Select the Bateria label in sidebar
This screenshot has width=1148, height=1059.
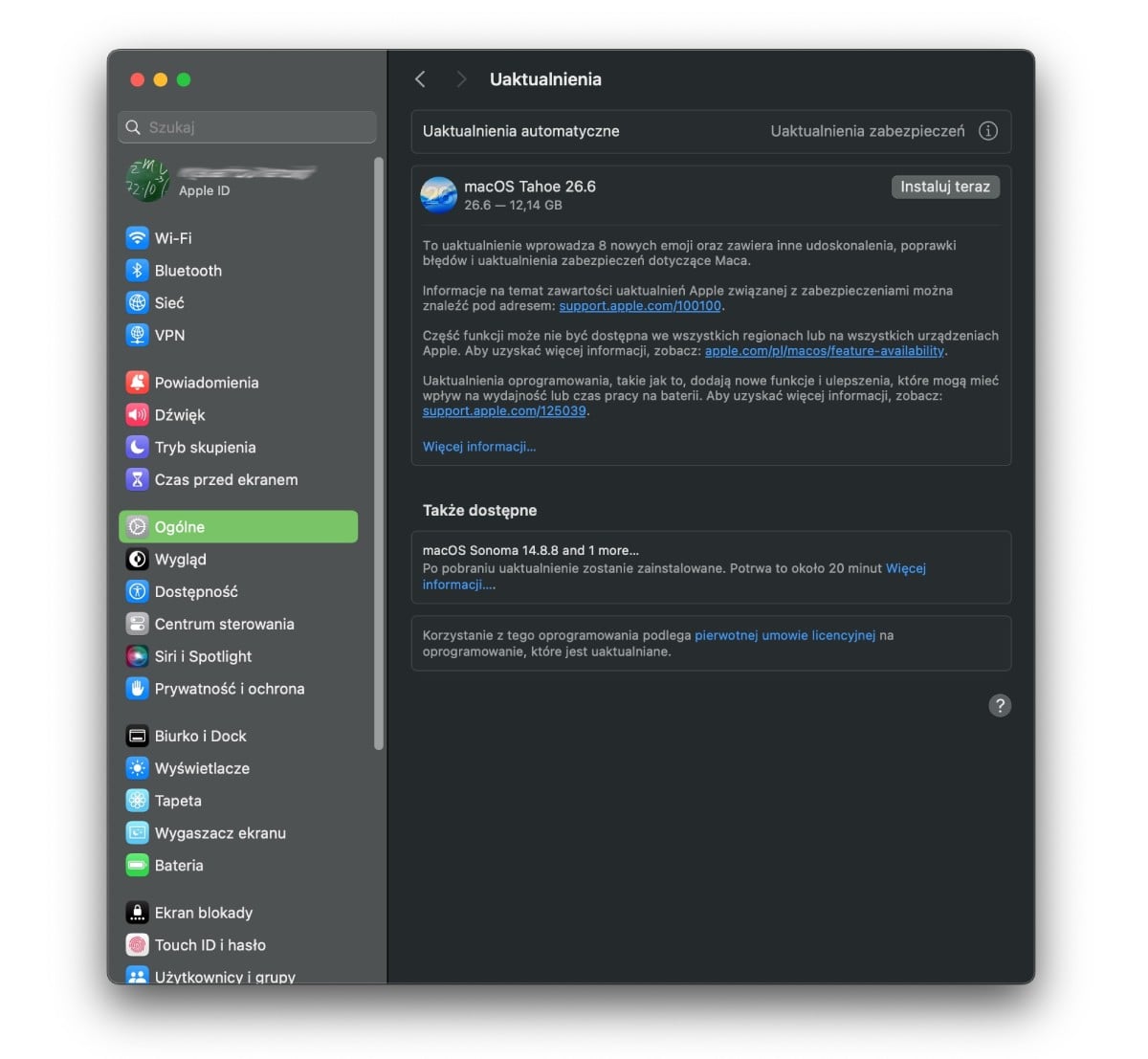[x=179, y=866]
